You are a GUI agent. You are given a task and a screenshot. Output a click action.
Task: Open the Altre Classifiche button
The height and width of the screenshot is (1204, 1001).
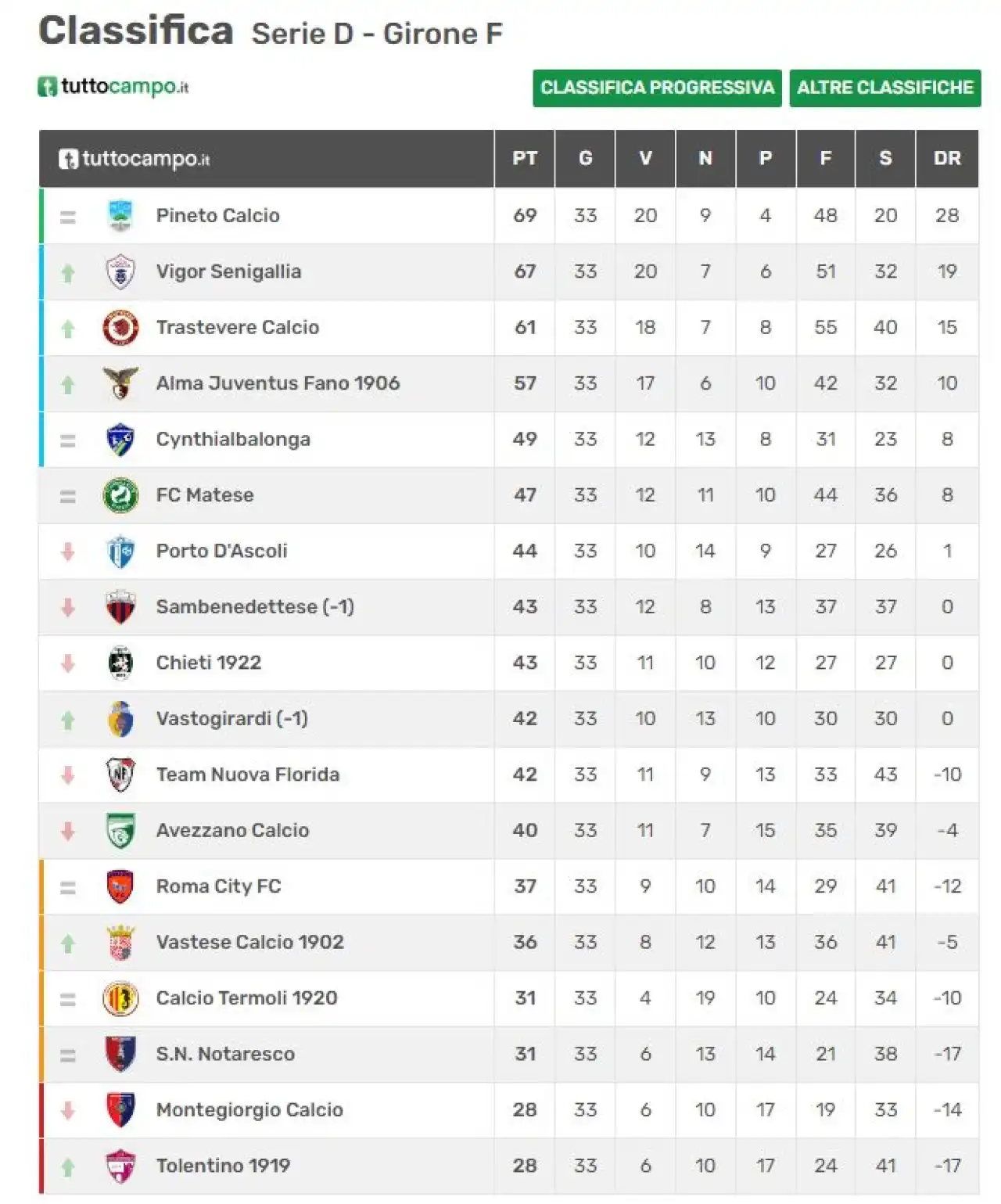tap(884, 88)
